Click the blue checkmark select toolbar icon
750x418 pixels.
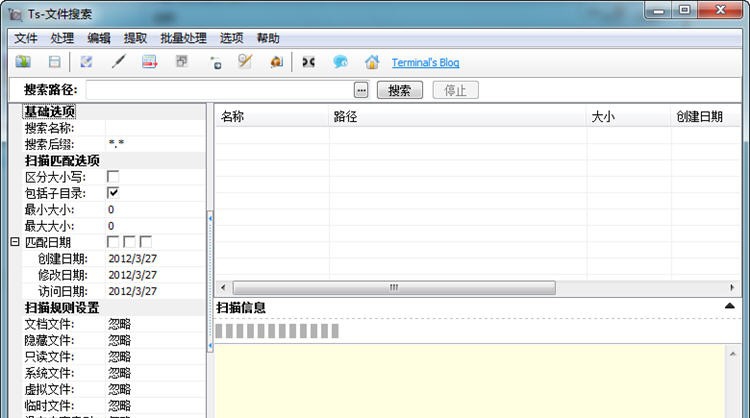86,62
